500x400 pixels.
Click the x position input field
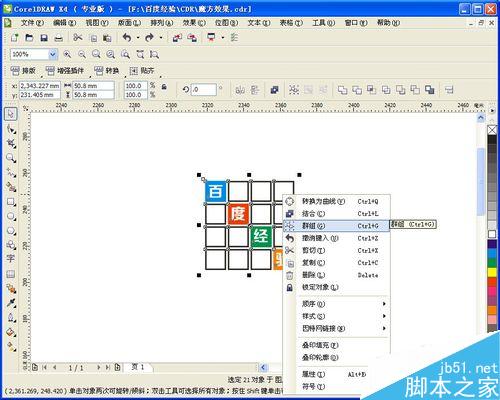tap(40, 86)
